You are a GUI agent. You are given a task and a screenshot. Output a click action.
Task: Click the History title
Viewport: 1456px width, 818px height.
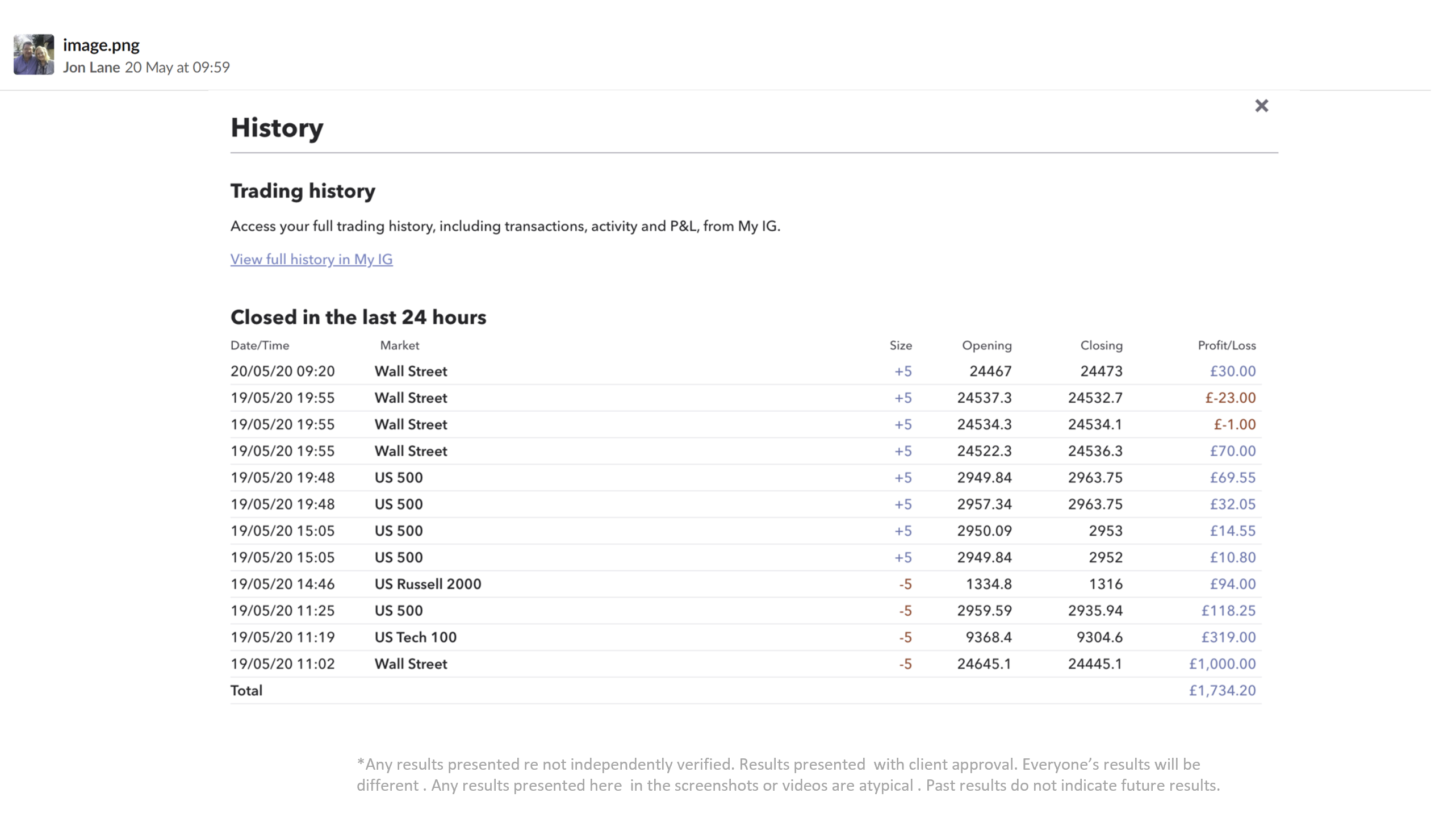(277, 128)
